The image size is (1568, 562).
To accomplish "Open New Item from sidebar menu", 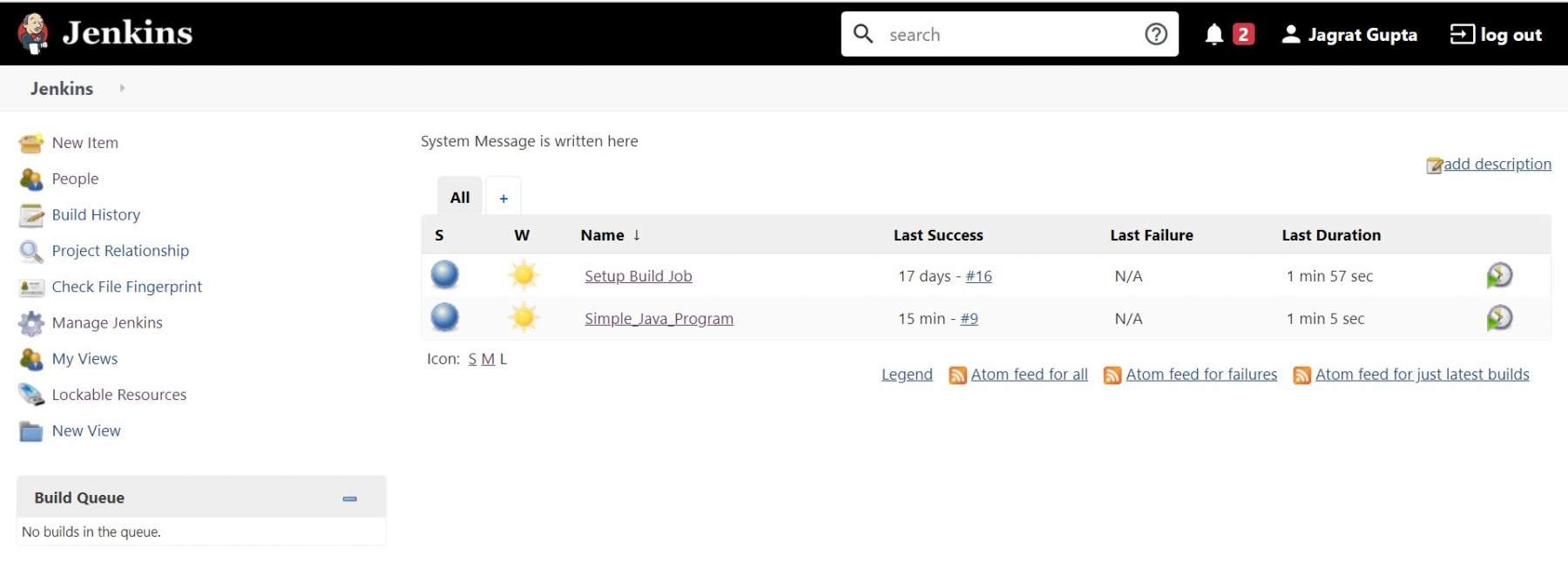I will (84, 143).
